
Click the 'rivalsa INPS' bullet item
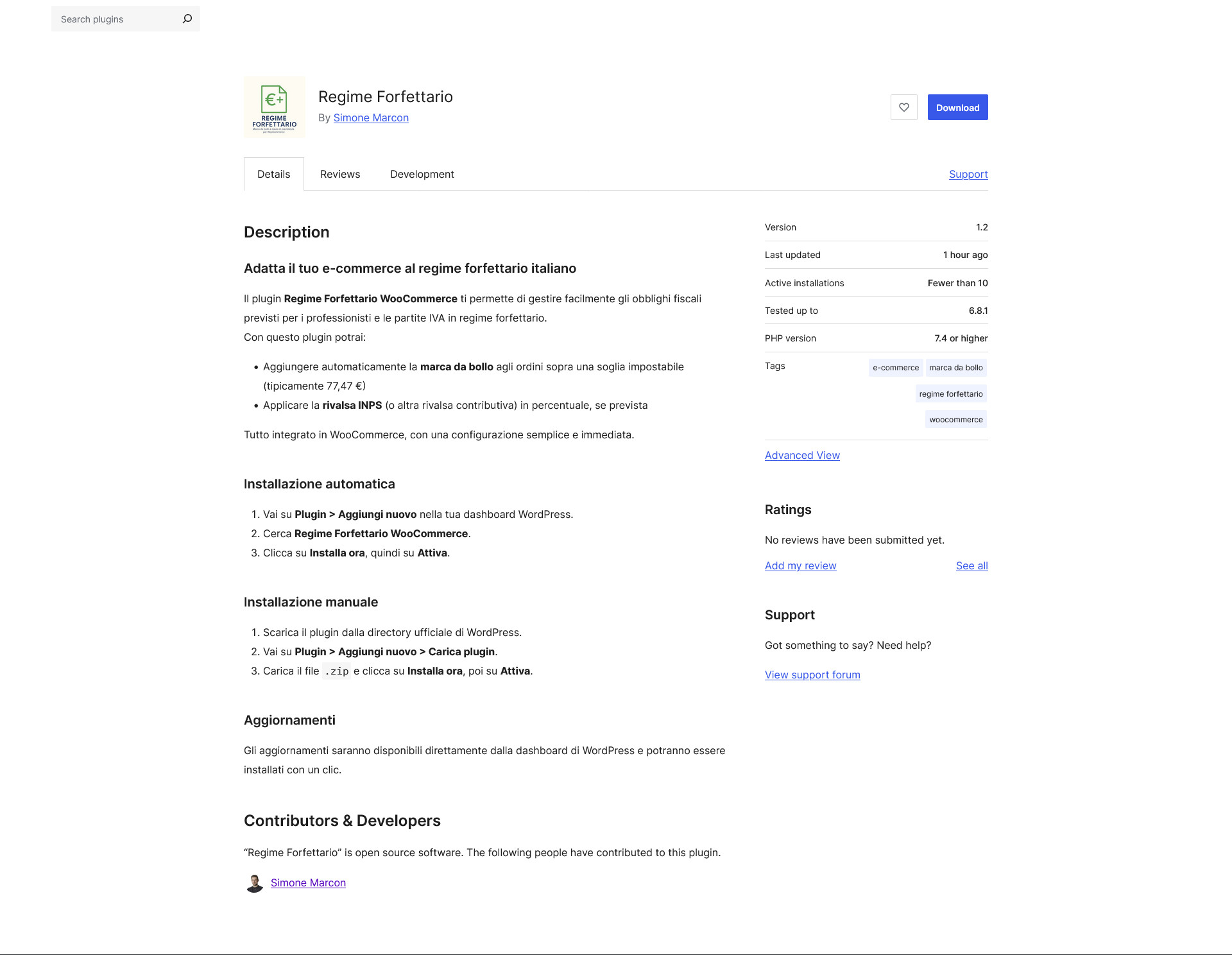pyautogui.click(x=456, y=405)
